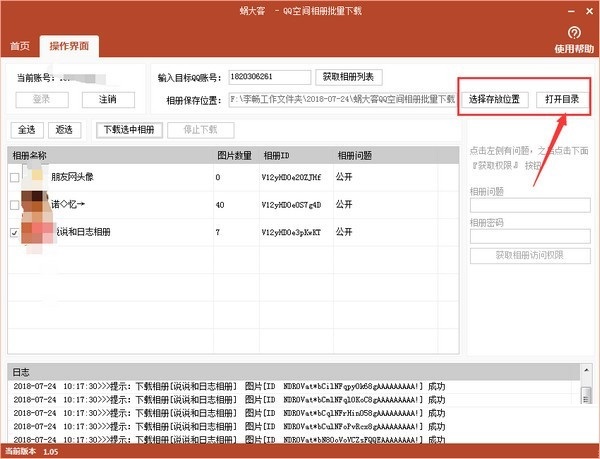Image resolution: width=600 pixels, height=459 pixels.
Task: Click 公开 status of 朋友网头像 row
Action: [x=344, y=177]
